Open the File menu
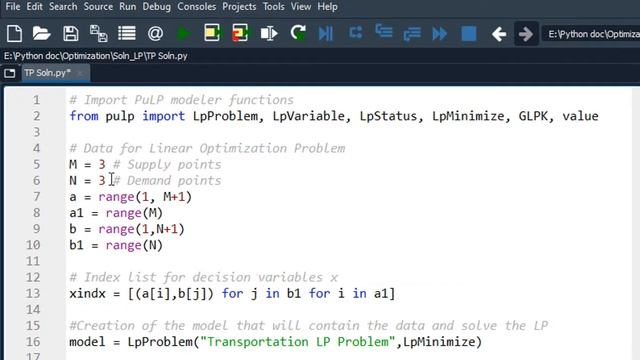The height and width of the screenshot is (360, 640). point(13,7)
